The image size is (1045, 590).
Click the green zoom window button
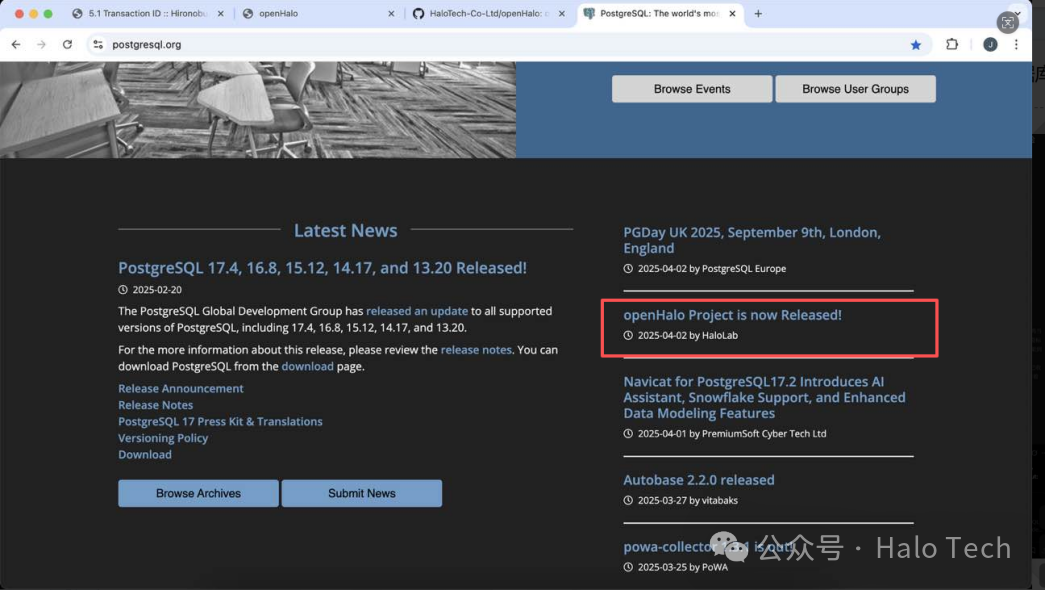(48, 13)
